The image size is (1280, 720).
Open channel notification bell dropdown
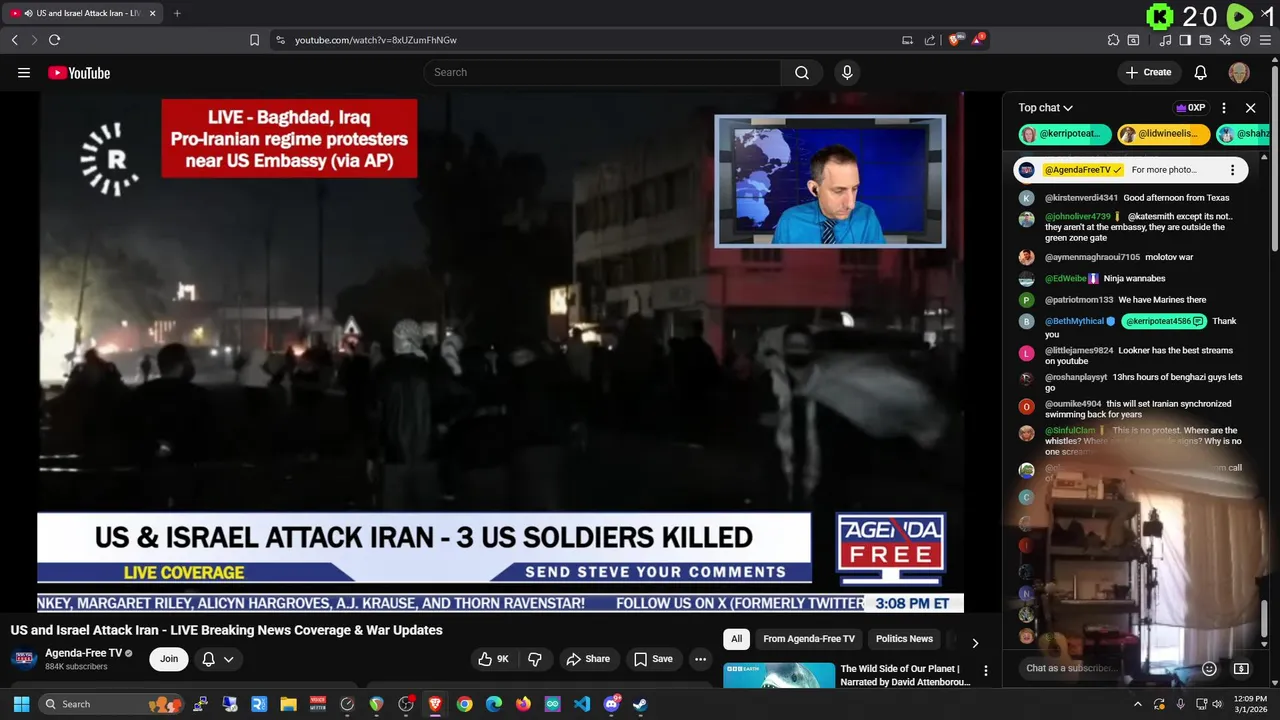(x=218, y=659)
